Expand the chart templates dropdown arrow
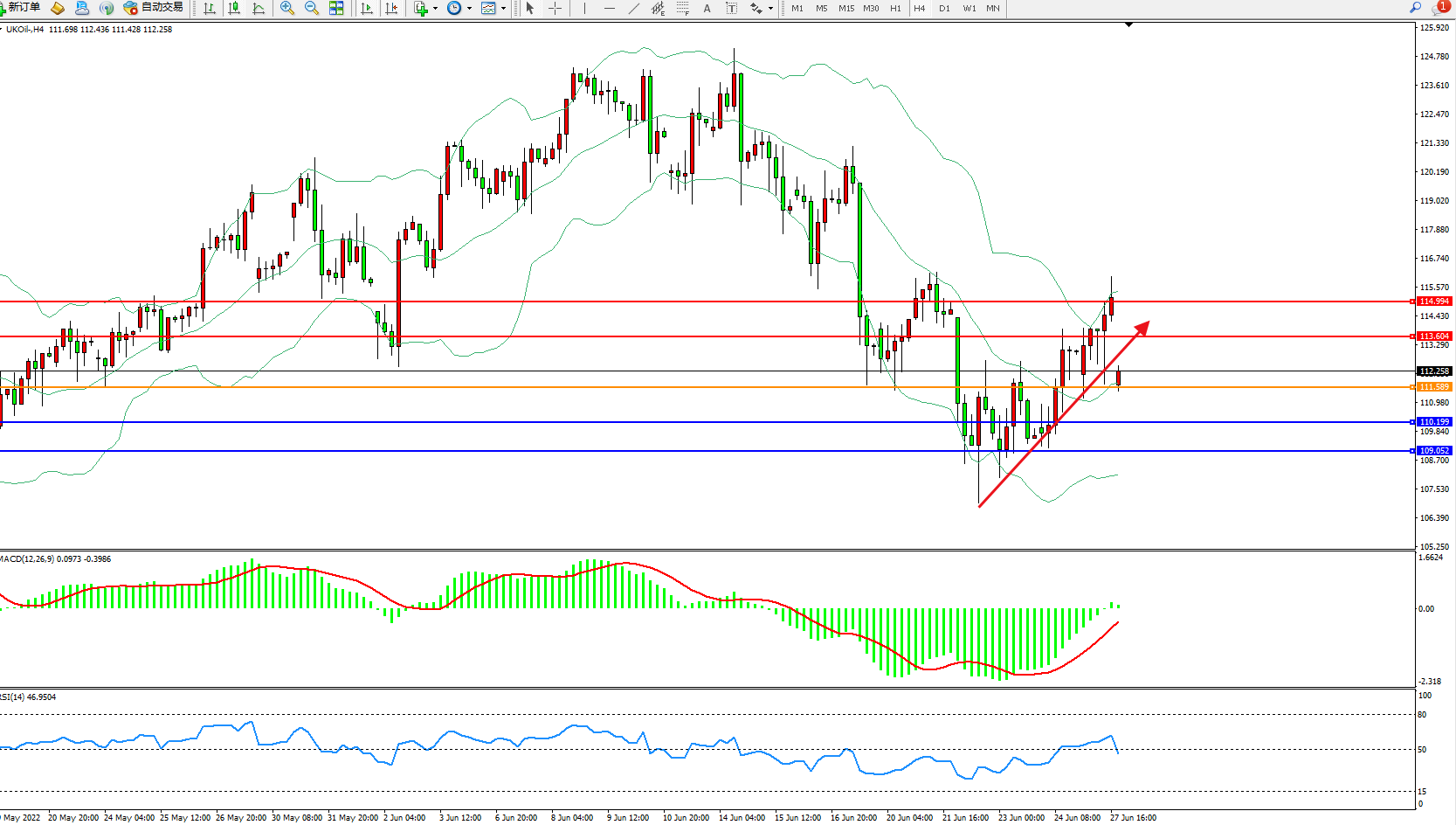 [x=503, y=8]
